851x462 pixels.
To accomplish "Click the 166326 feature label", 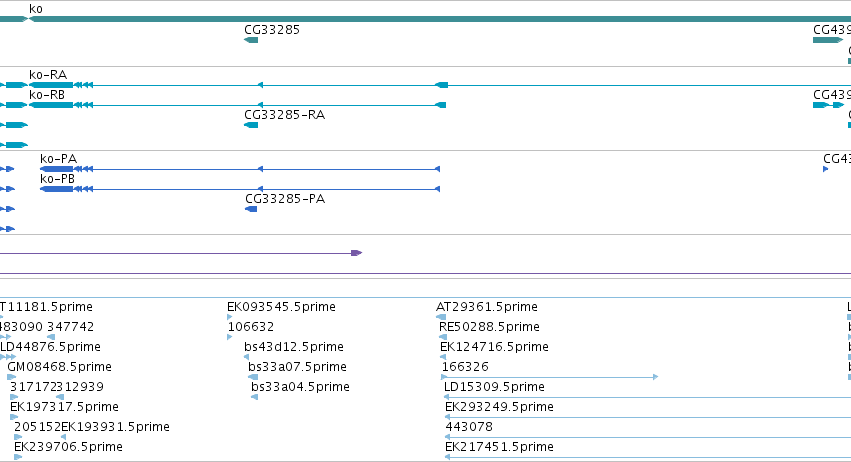I will pyautogui.click(x=465, y=367).
